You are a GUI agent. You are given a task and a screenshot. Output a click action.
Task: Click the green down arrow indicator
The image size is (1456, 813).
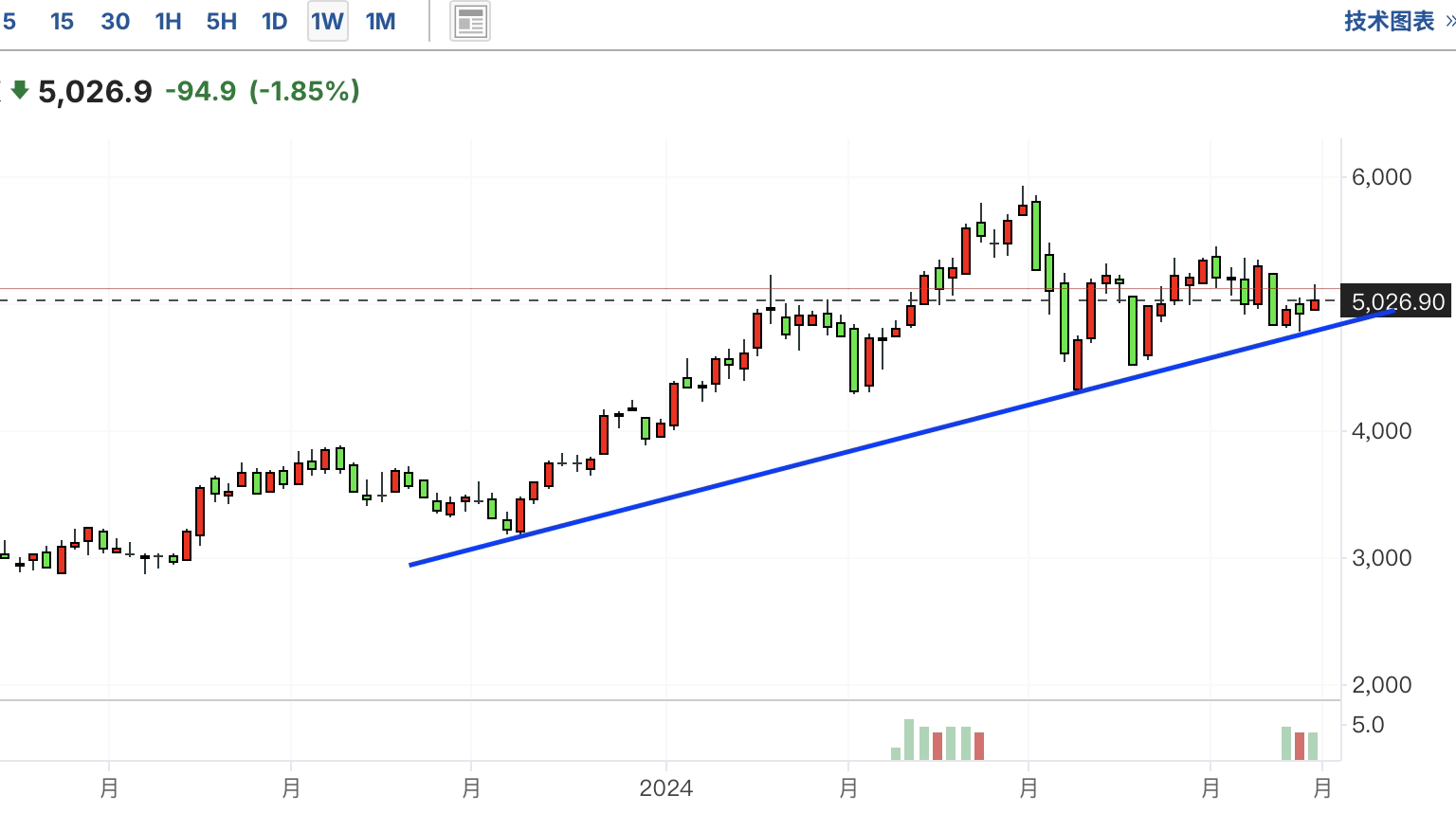(19, 91)
